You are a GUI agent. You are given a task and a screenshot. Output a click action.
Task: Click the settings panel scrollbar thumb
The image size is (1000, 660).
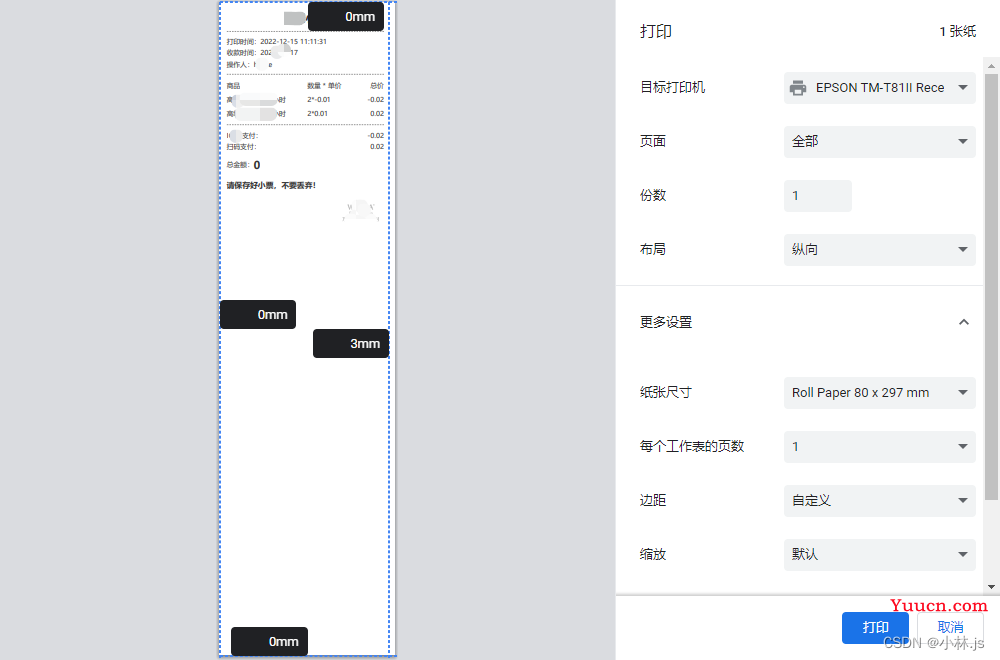click(991, 286)
